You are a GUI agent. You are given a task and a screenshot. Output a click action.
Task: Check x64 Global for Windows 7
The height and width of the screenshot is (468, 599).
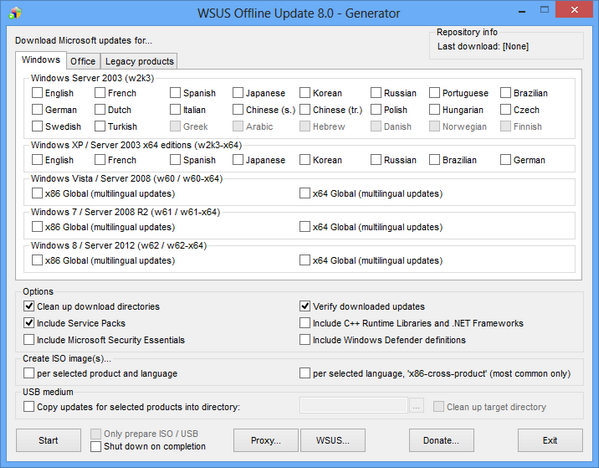pos(304,227)
